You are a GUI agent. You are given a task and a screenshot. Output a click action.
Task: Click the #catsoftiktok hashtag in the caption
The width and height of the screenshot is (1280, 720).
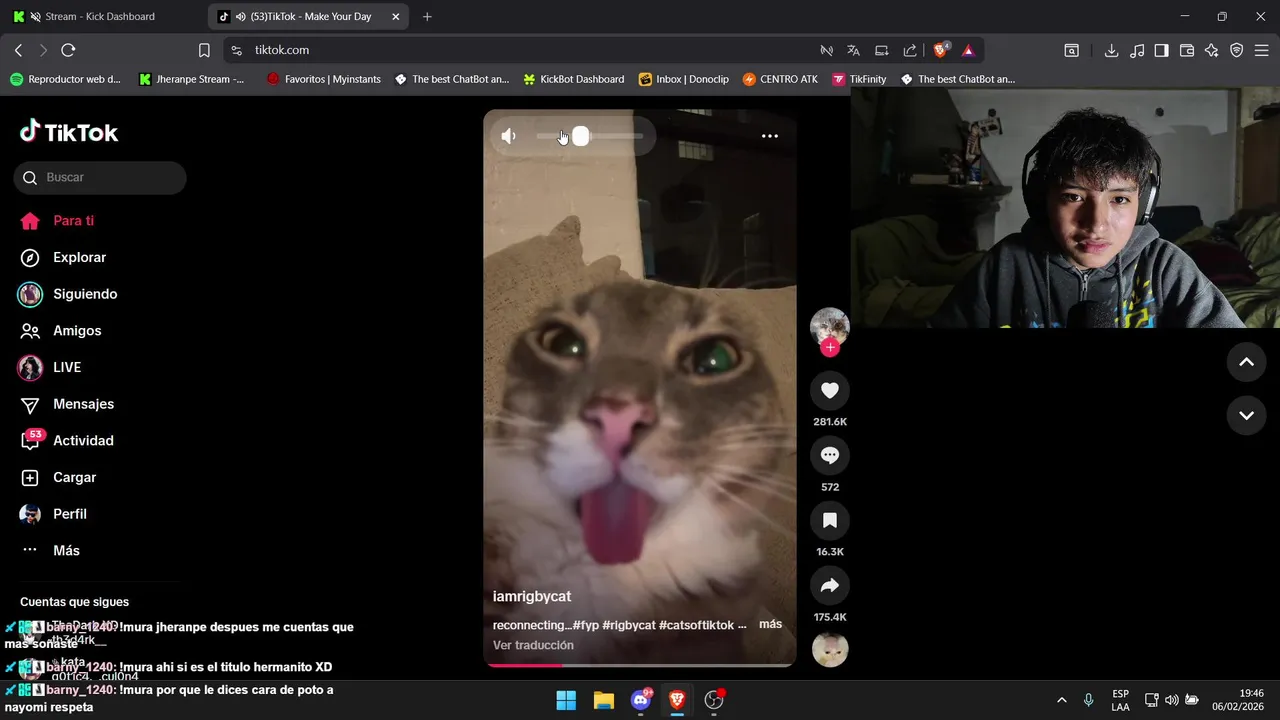tap(697, 625)
